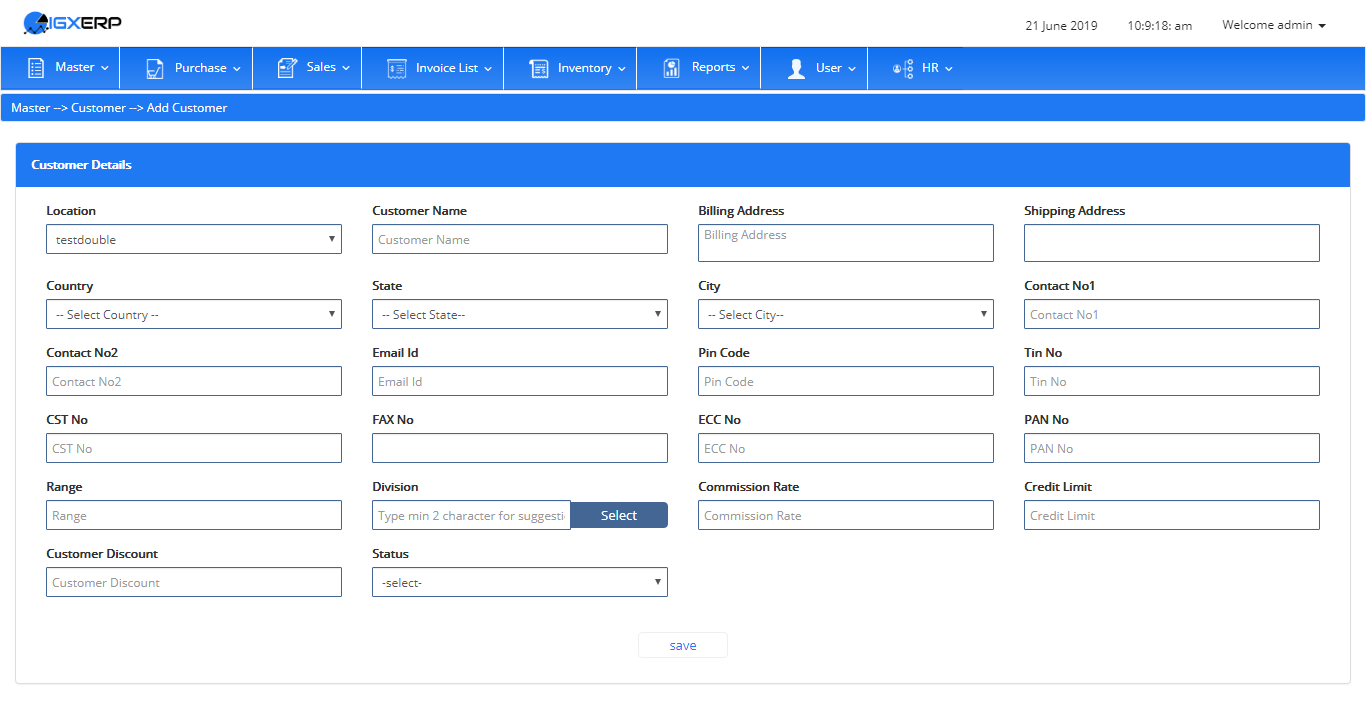Focus the PAN No field
This screenshot has width=1366, height=704.
pyautogui.click(x=1172, y=448)
